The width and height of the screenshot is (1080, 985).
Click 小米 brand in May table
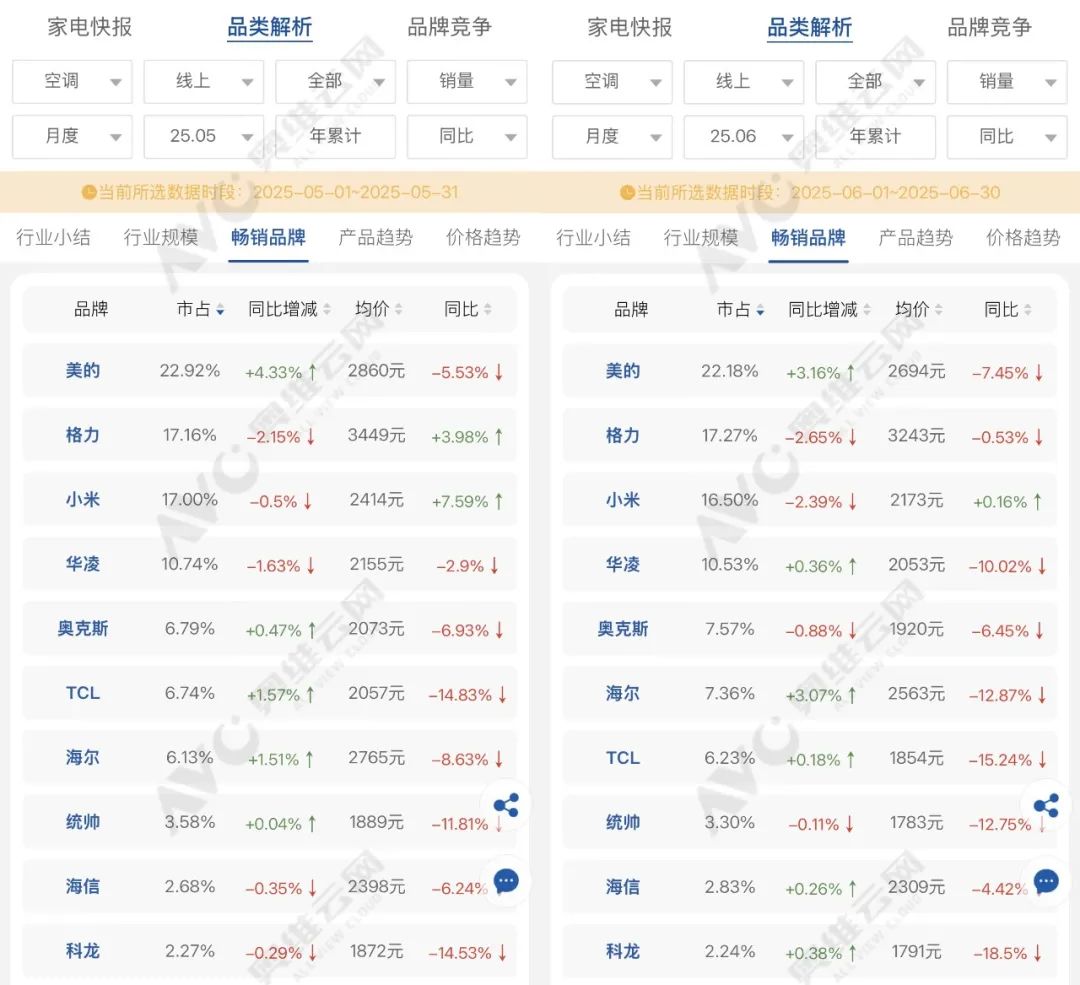pyautogui.click(x=83, y=500)
